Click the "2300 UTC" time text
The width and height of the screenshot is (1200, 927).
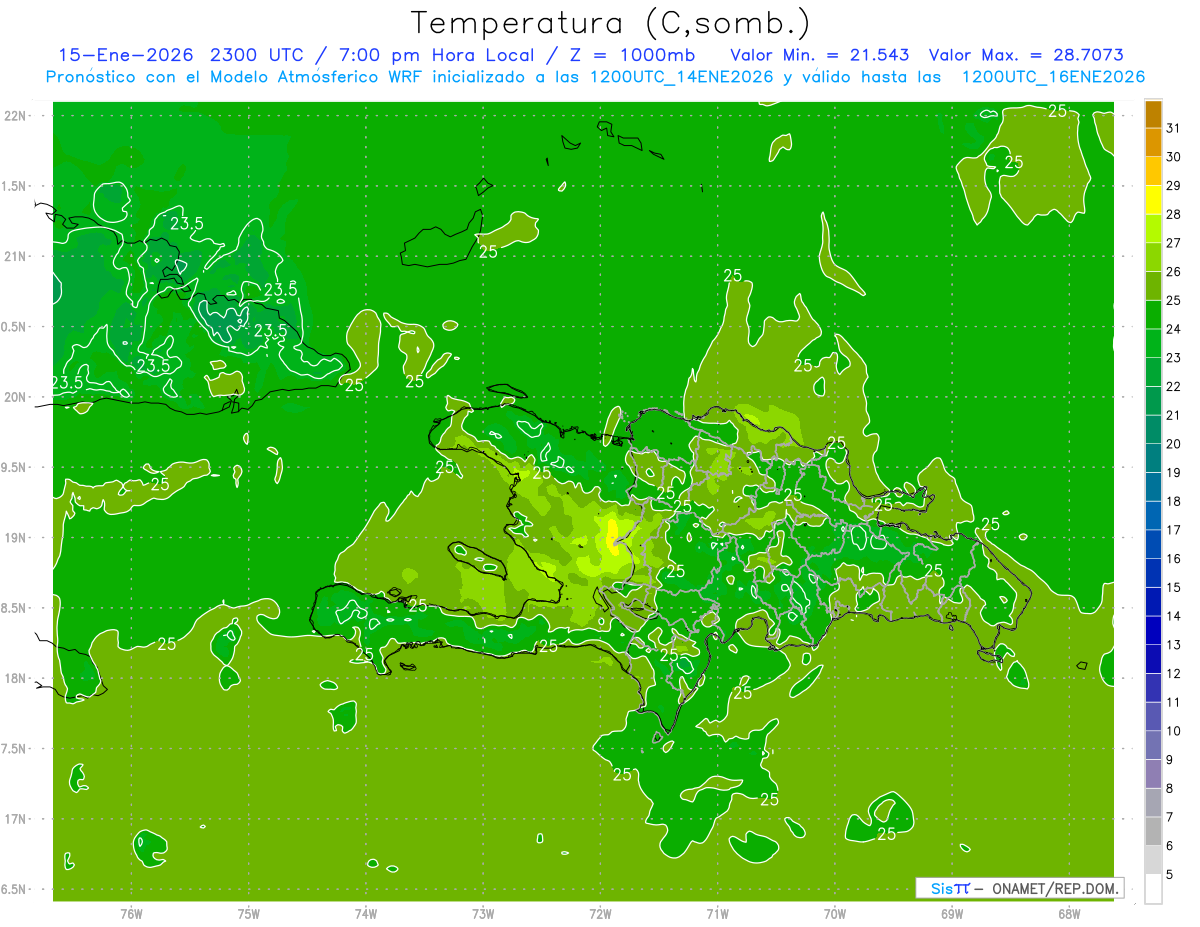coord(255,55)
